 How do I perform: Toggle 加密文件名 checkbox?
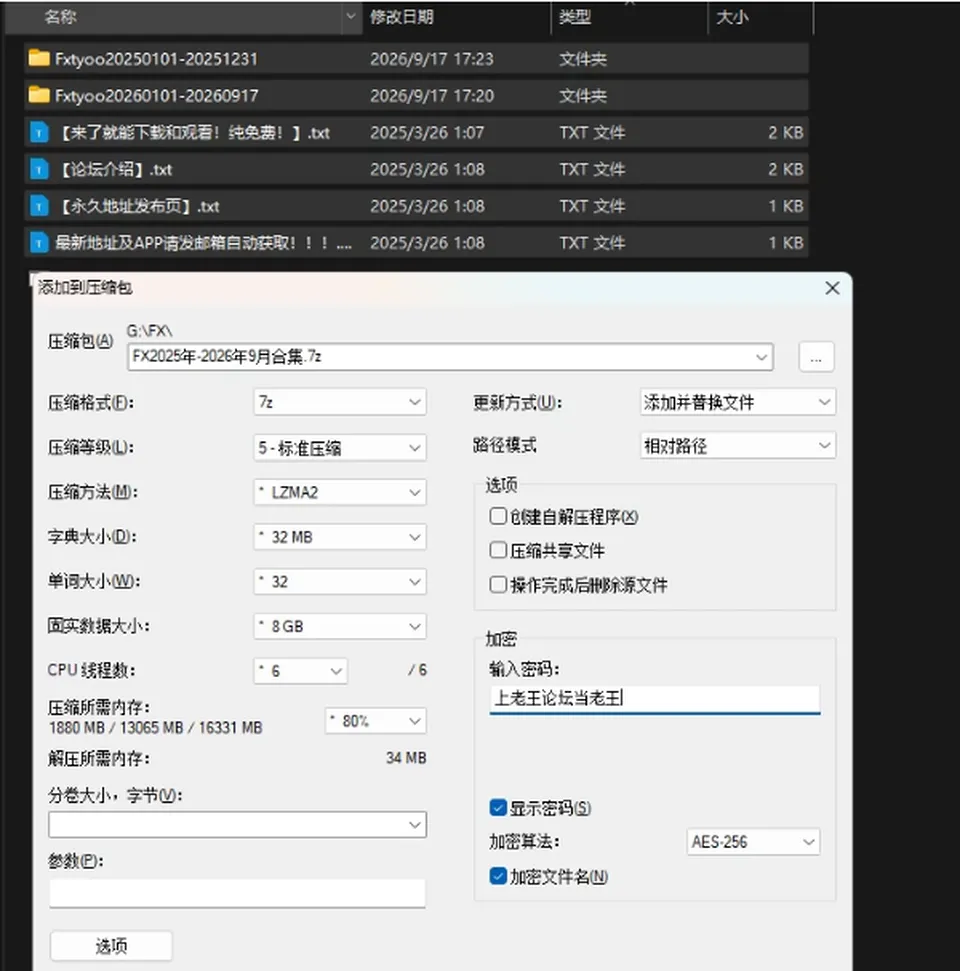(x=498, y=876)
